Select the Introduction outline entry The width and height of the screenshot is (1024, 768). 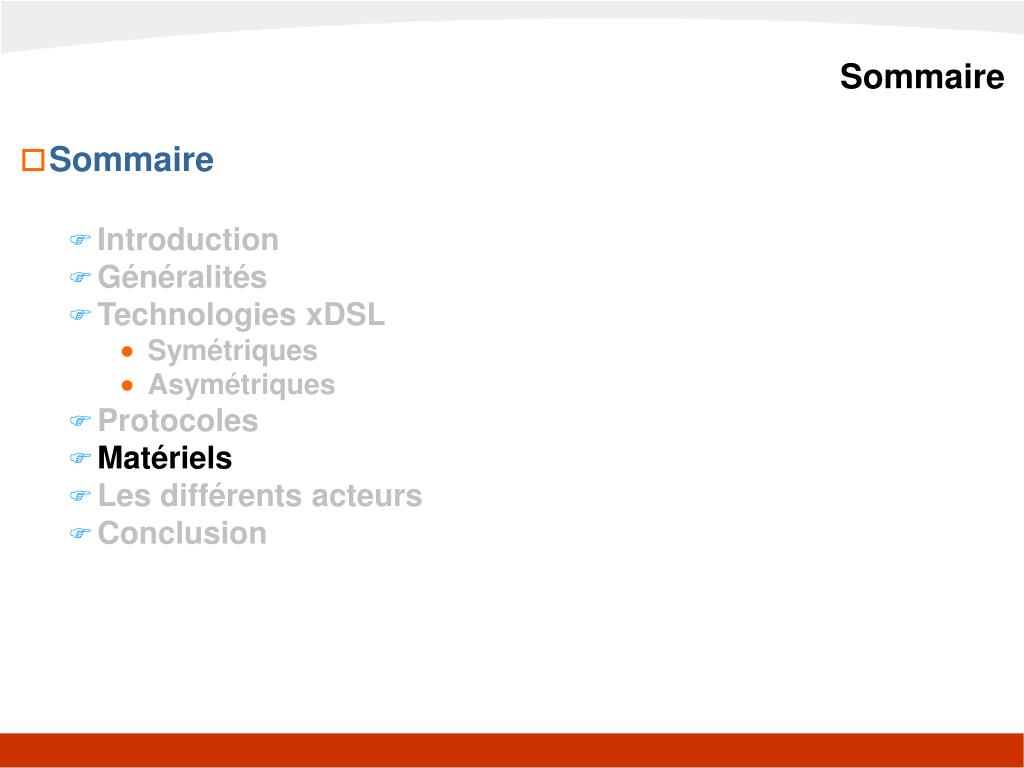(188, 239)
